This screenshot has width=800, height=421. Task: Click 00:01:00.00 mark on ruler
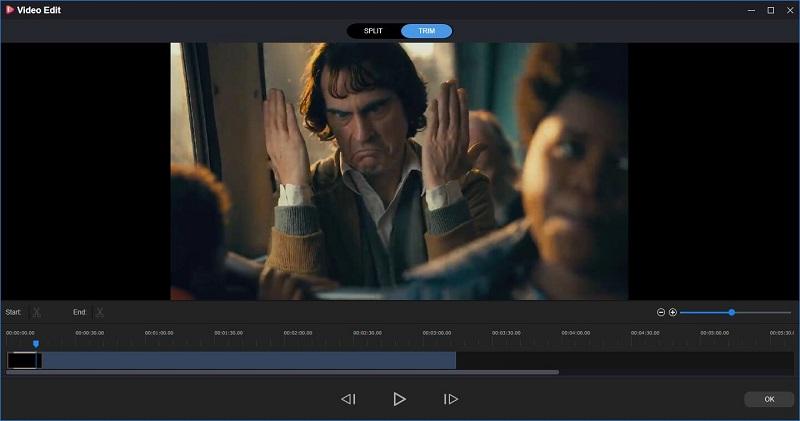point(159,333)
